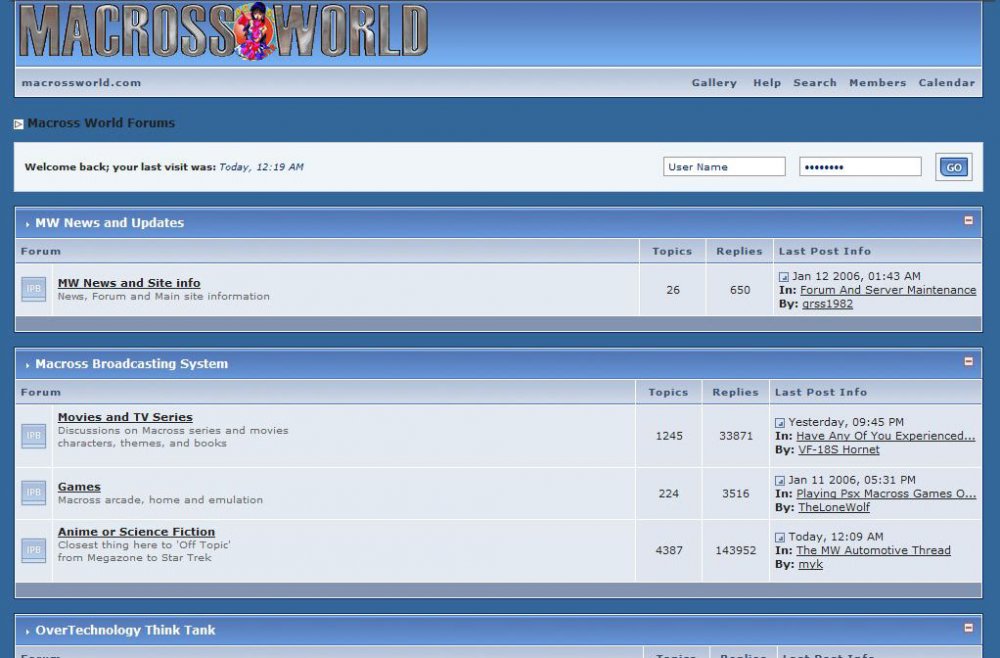
Task: Click the breadcrumb arrow icon beside Macross World Forums
Action: click(18, 124)
